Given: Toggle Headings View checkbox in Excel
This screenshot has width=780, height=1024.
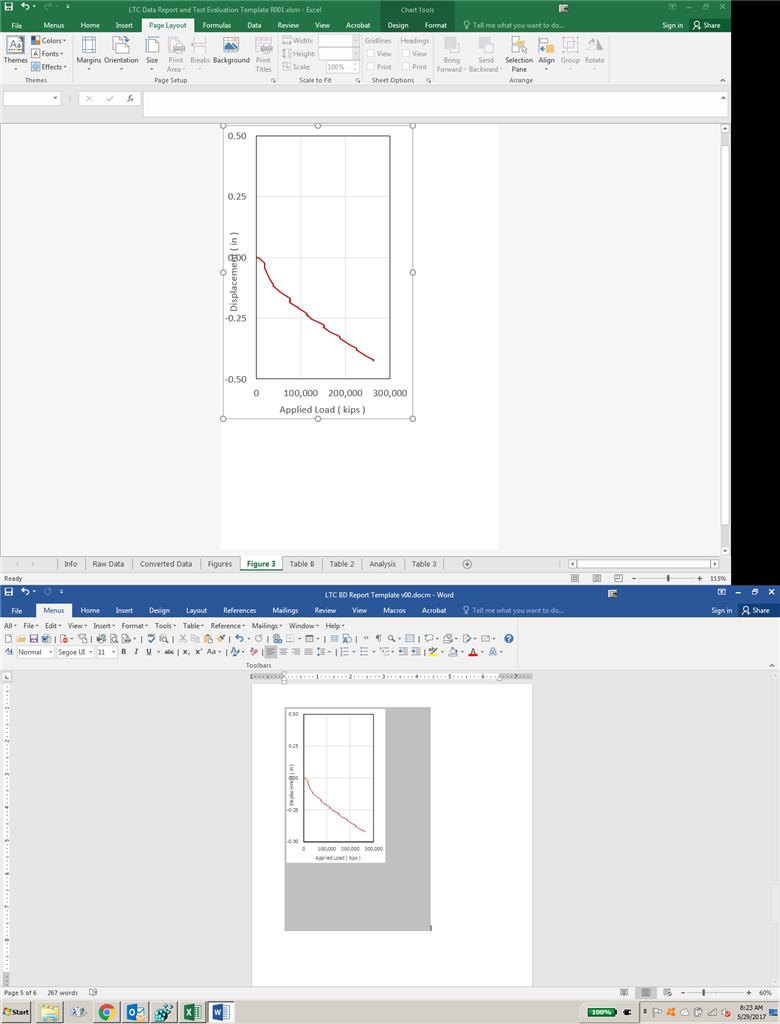Looking at the screenshot, I should coord(406,54).
